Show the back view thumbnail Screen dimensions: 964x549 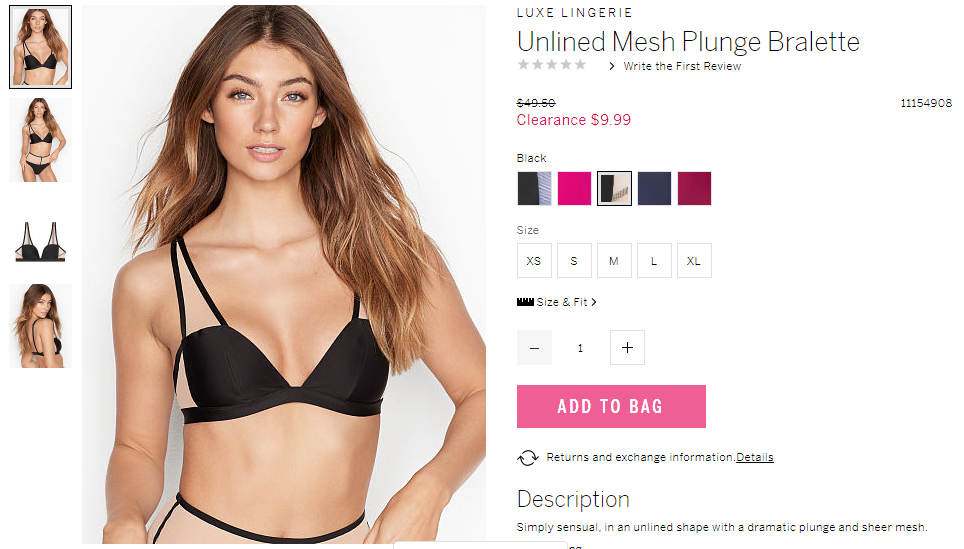click(x=41, y=326)
